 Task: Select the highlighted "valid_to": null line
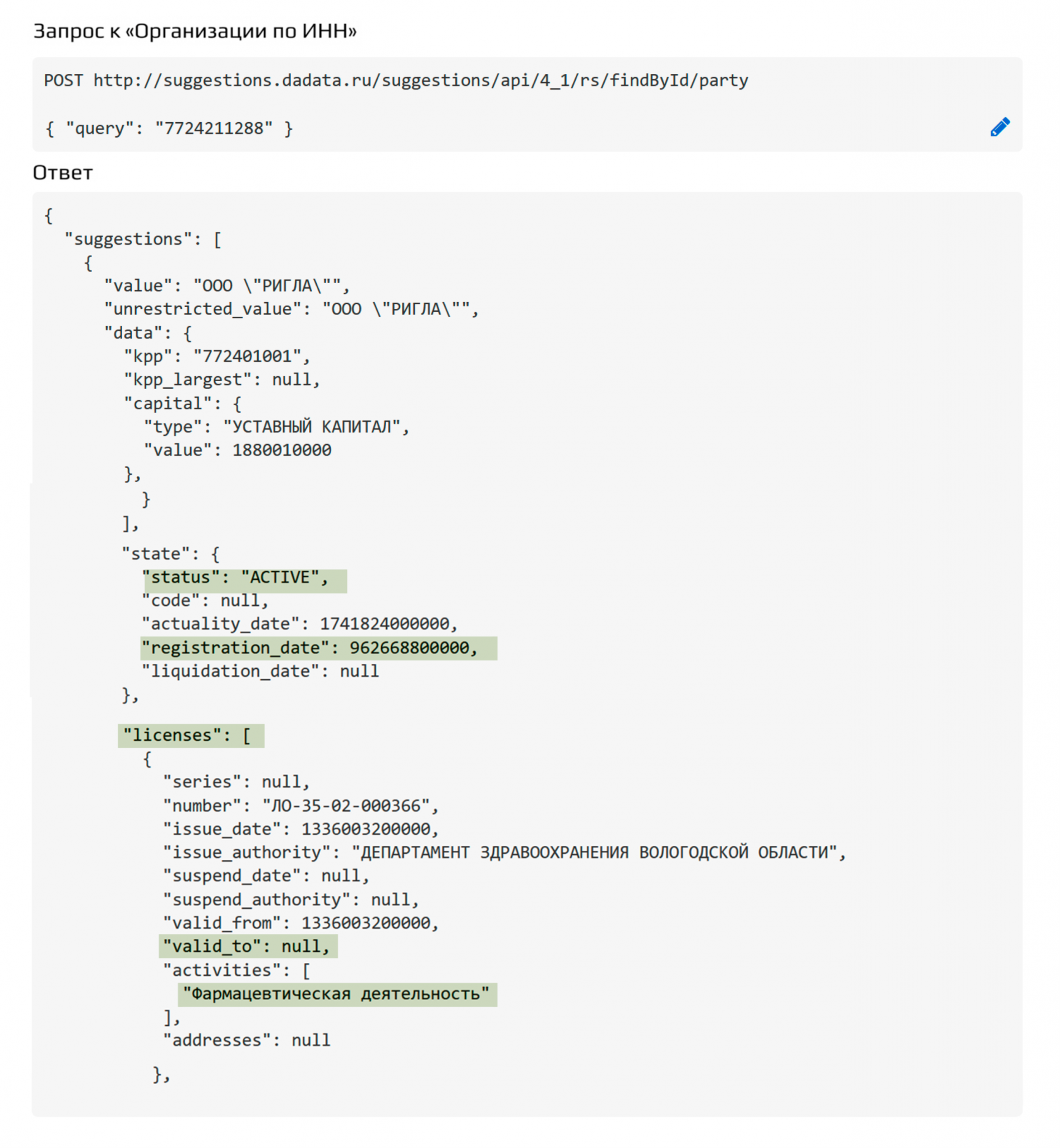(247, 946)
